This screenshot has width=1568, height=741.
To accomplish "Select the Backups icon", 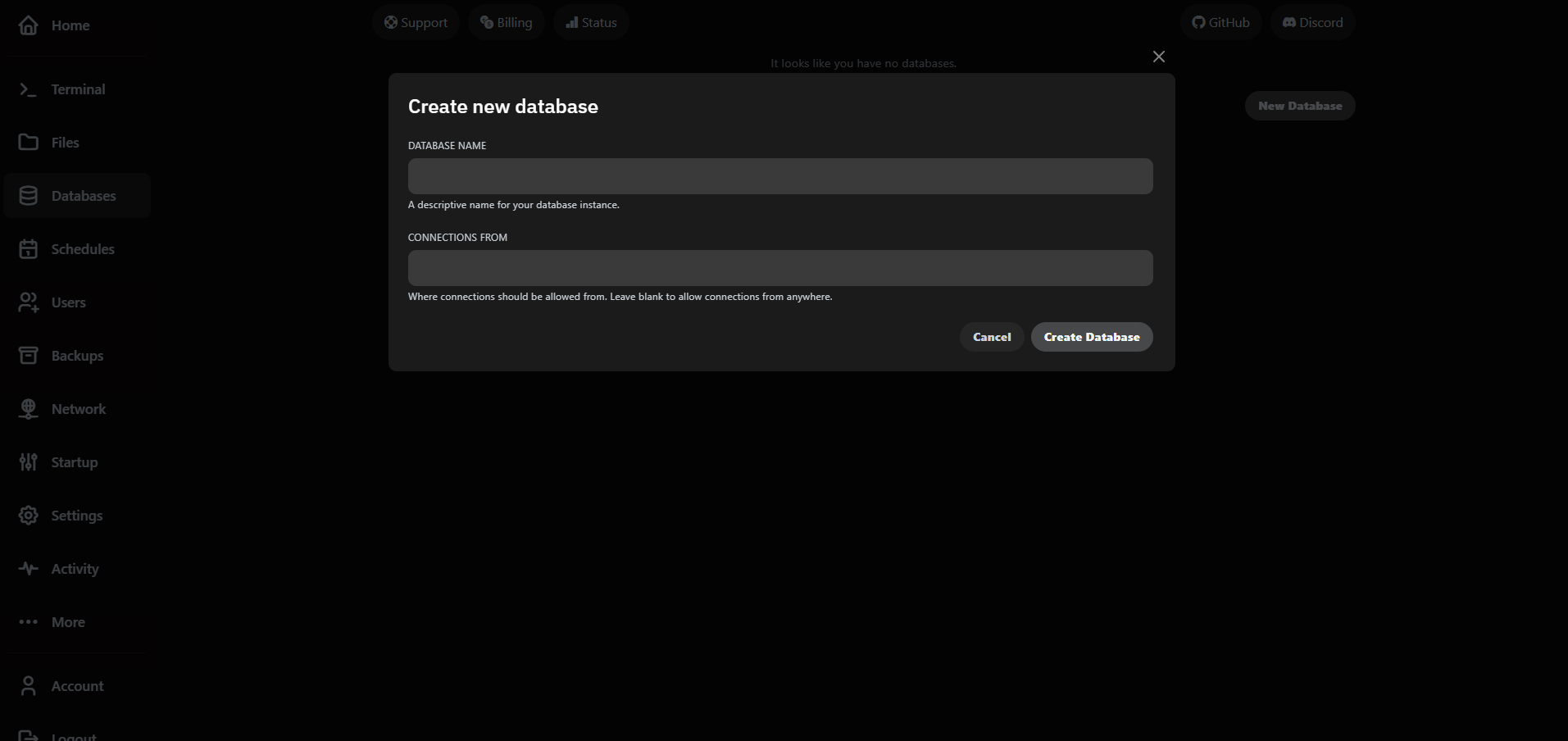I will [29, 355].
